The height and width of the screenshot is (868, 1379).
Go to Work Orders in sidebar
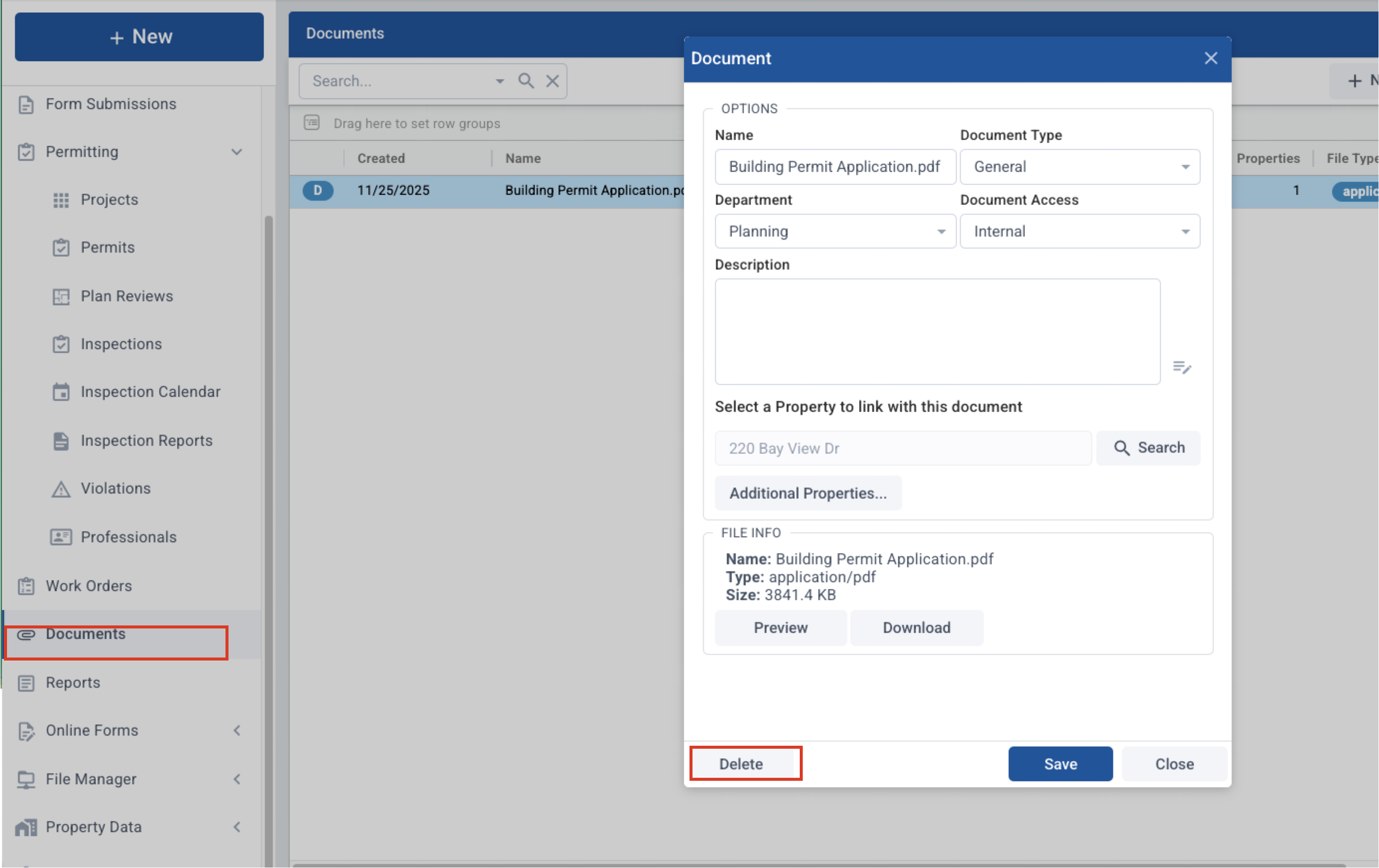tap(89, 586)
